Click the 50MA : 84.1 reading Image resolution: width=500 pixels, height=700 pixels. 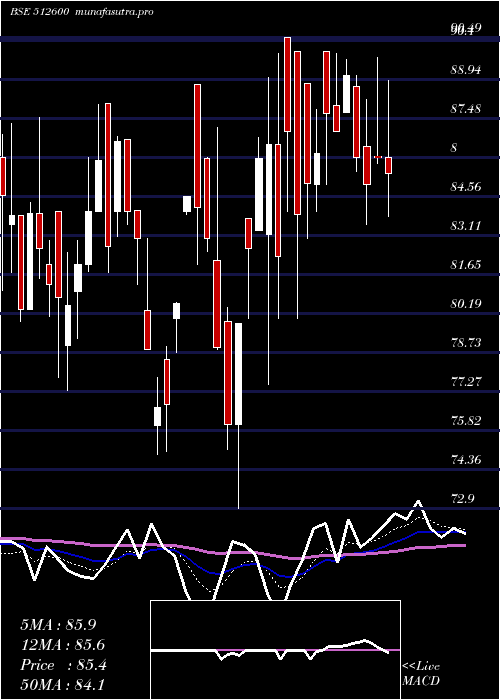(x=63, y=685)
